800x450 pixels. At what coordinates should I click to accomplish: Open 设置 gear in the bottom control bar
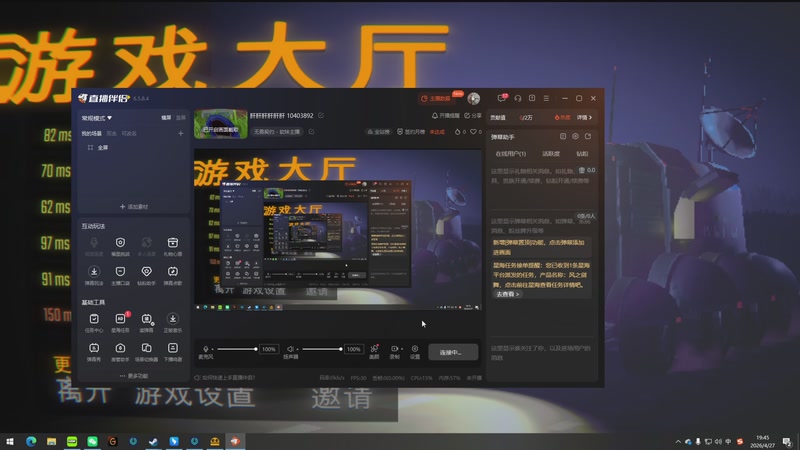coord(415,348)
